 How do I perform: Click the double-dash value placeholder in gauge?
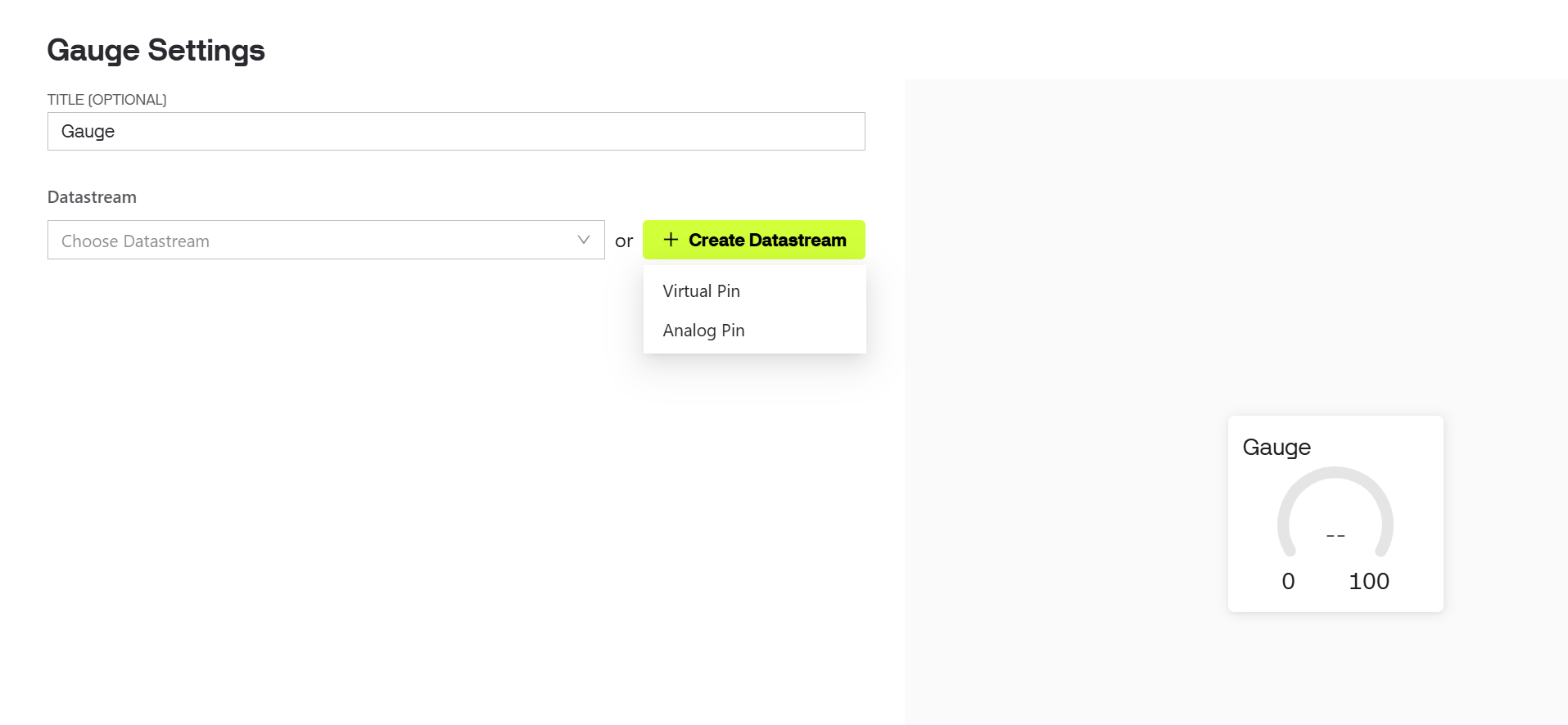pyautogui.click(x=1335, y=536)
